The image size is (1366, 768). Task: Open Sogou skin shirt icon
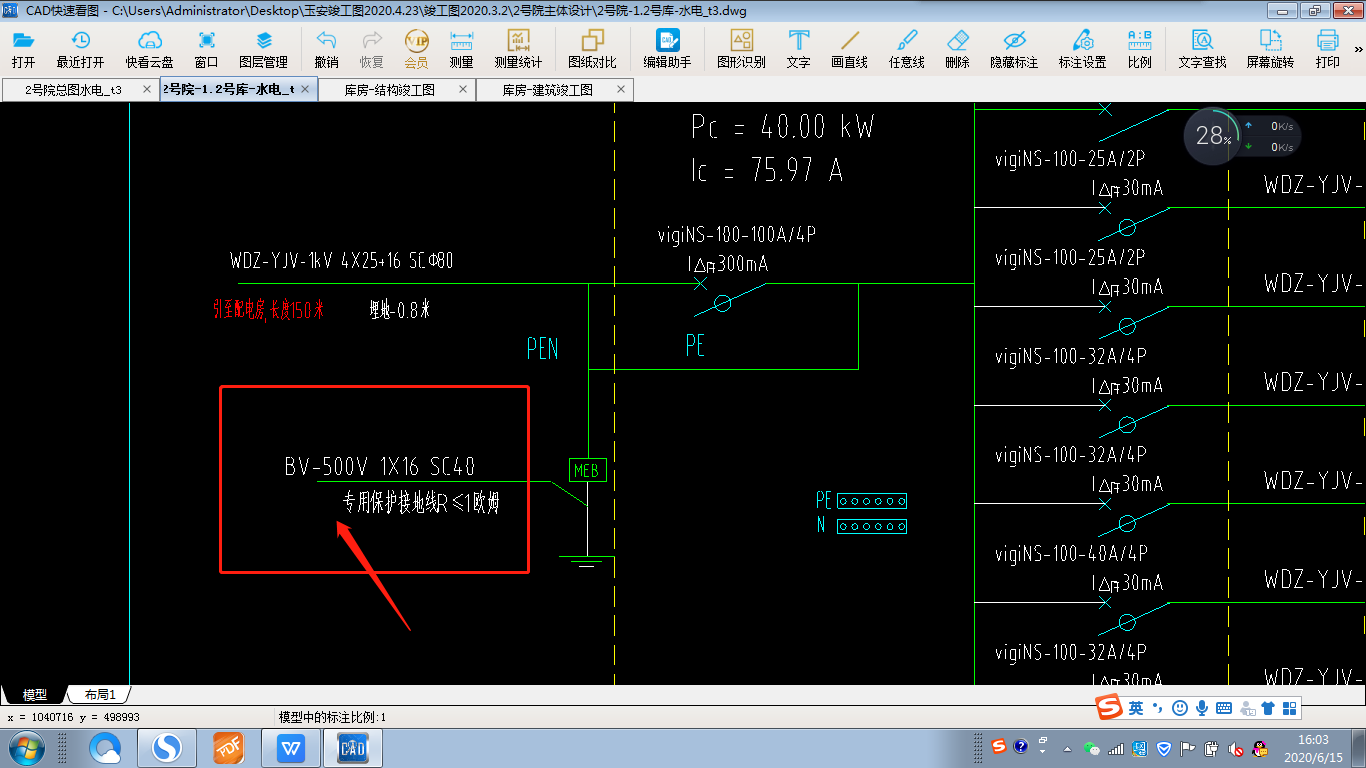(x=1268, y=708)
